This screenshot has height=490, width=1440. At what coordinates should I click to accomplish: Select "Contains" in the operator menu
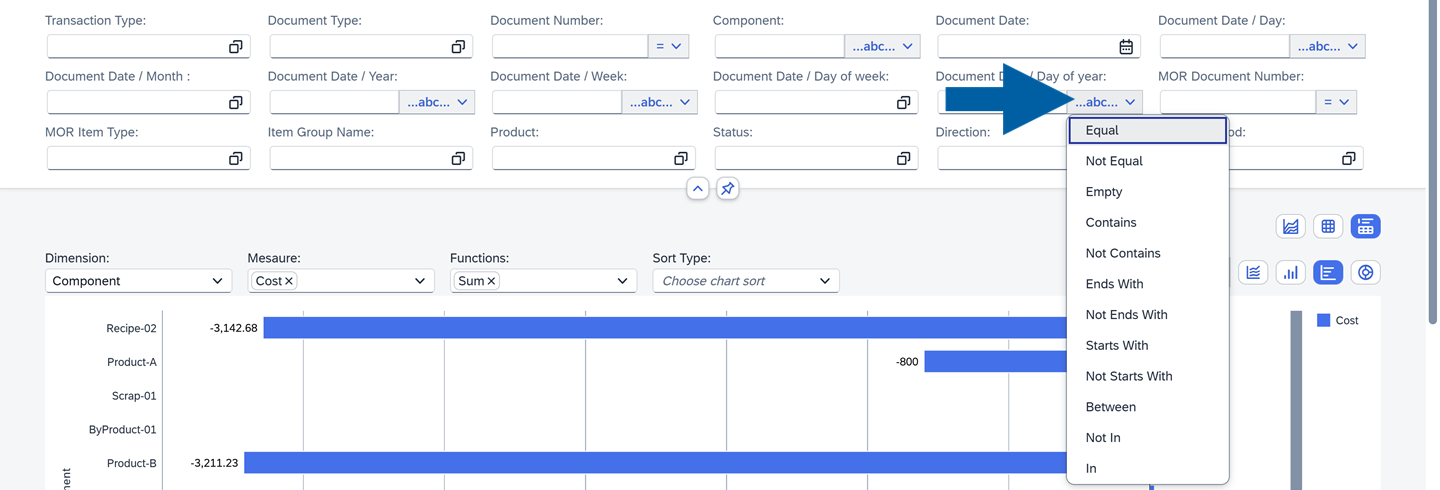[x=1111, y=223]
